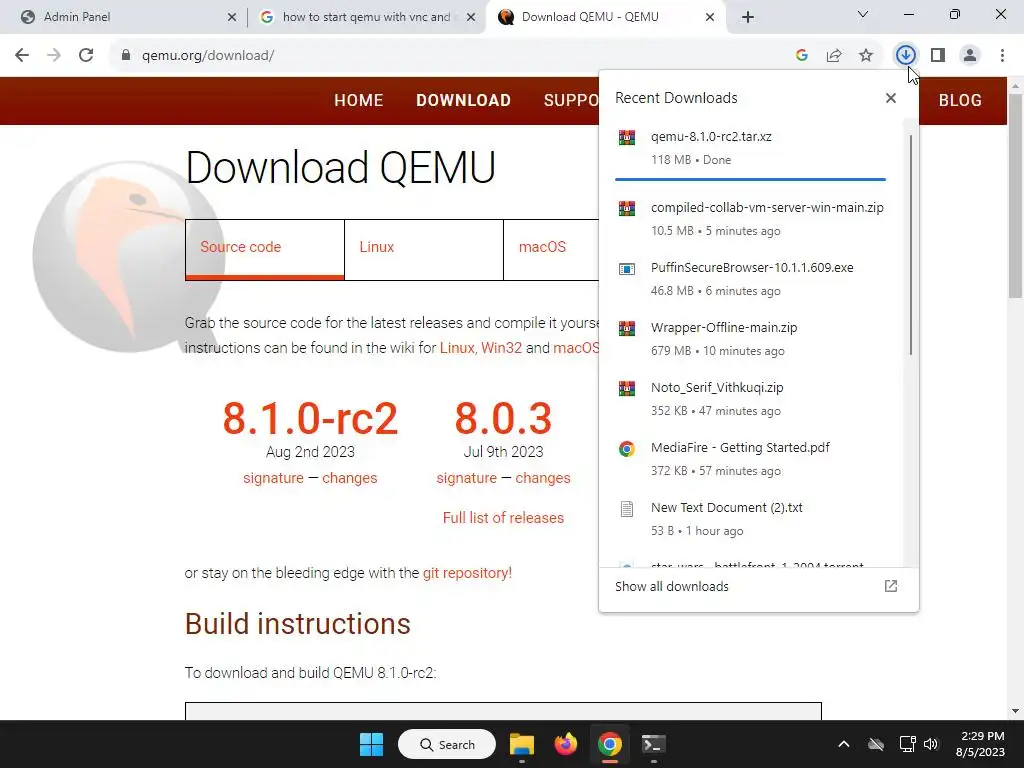Open the signature link under 8.0.3

coord(466,478)
